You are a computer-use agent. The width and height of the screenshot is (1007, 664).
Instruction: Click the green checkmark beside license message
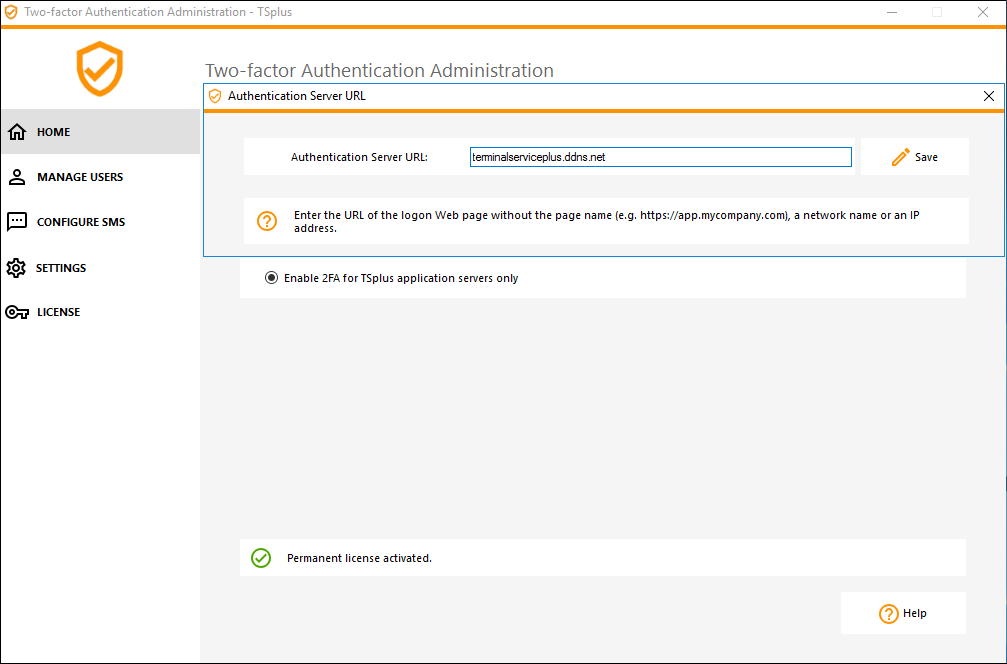coord(261,558)
